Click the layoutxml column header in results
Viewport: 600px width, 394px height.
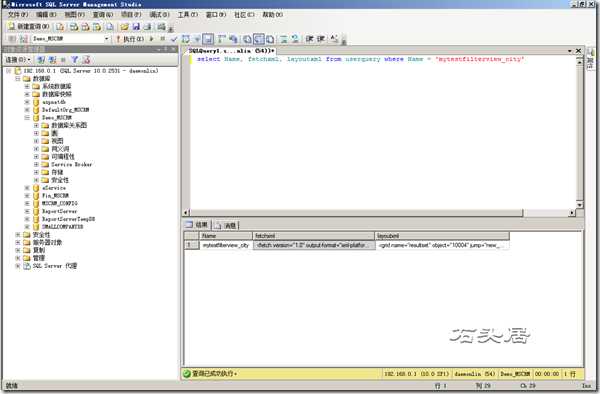(x=442, y=236)
